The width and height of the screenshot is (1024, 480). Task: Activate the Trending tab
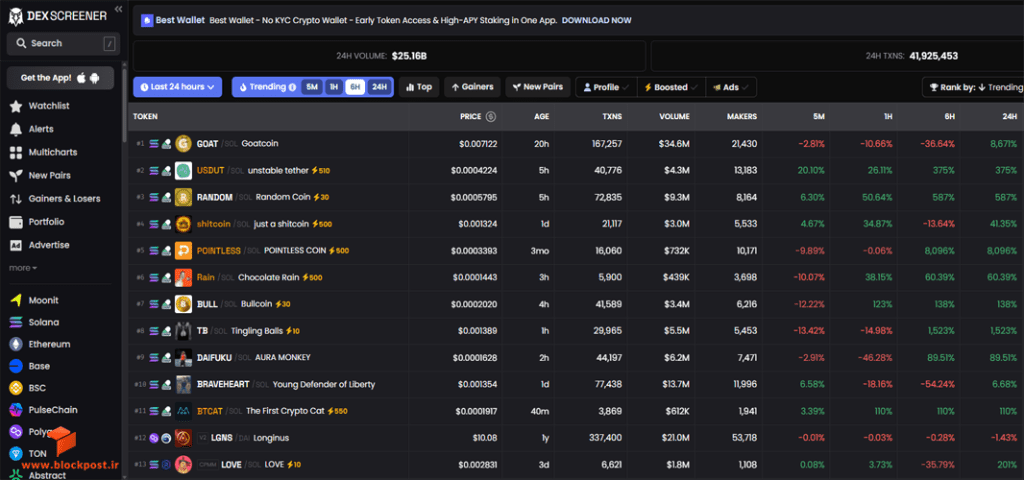(267, 87)
